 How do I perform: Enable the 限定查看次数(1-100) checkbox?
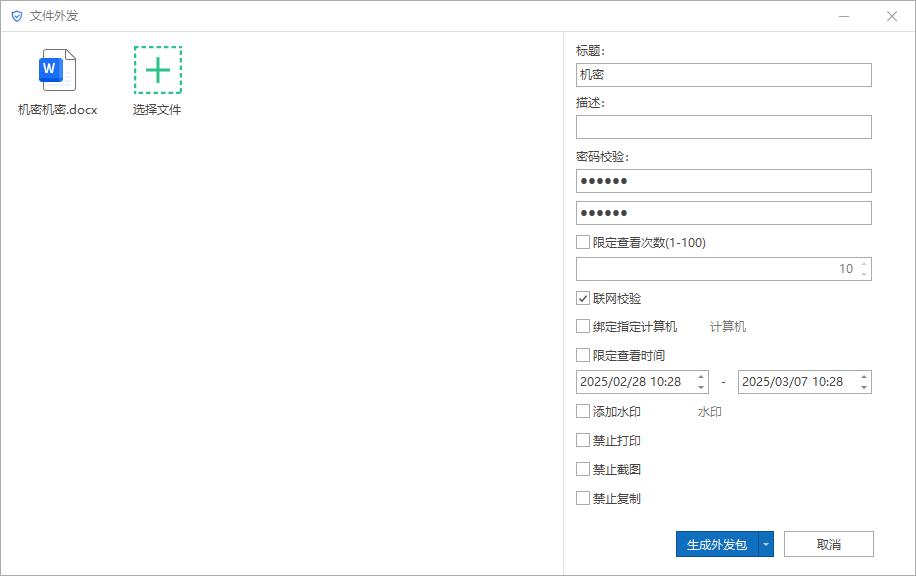tap(583, 240)
